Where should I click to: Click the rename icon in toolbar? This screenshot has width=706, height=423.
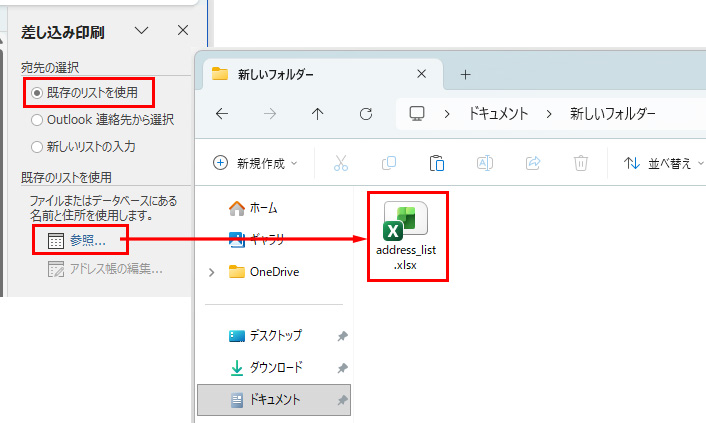click(484, 163)
